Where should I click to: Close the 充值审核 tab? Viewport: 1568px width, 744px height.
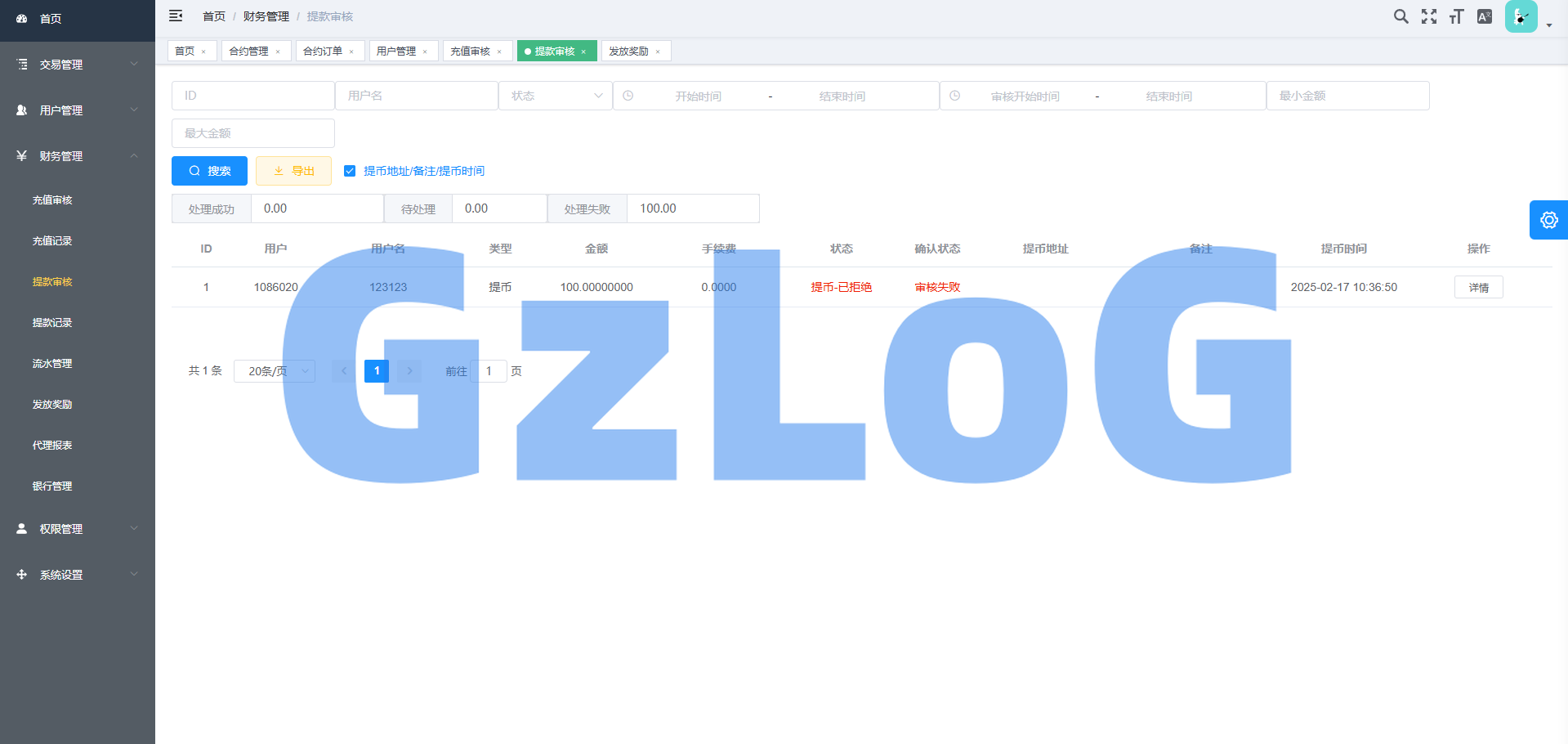pos(499,52)
